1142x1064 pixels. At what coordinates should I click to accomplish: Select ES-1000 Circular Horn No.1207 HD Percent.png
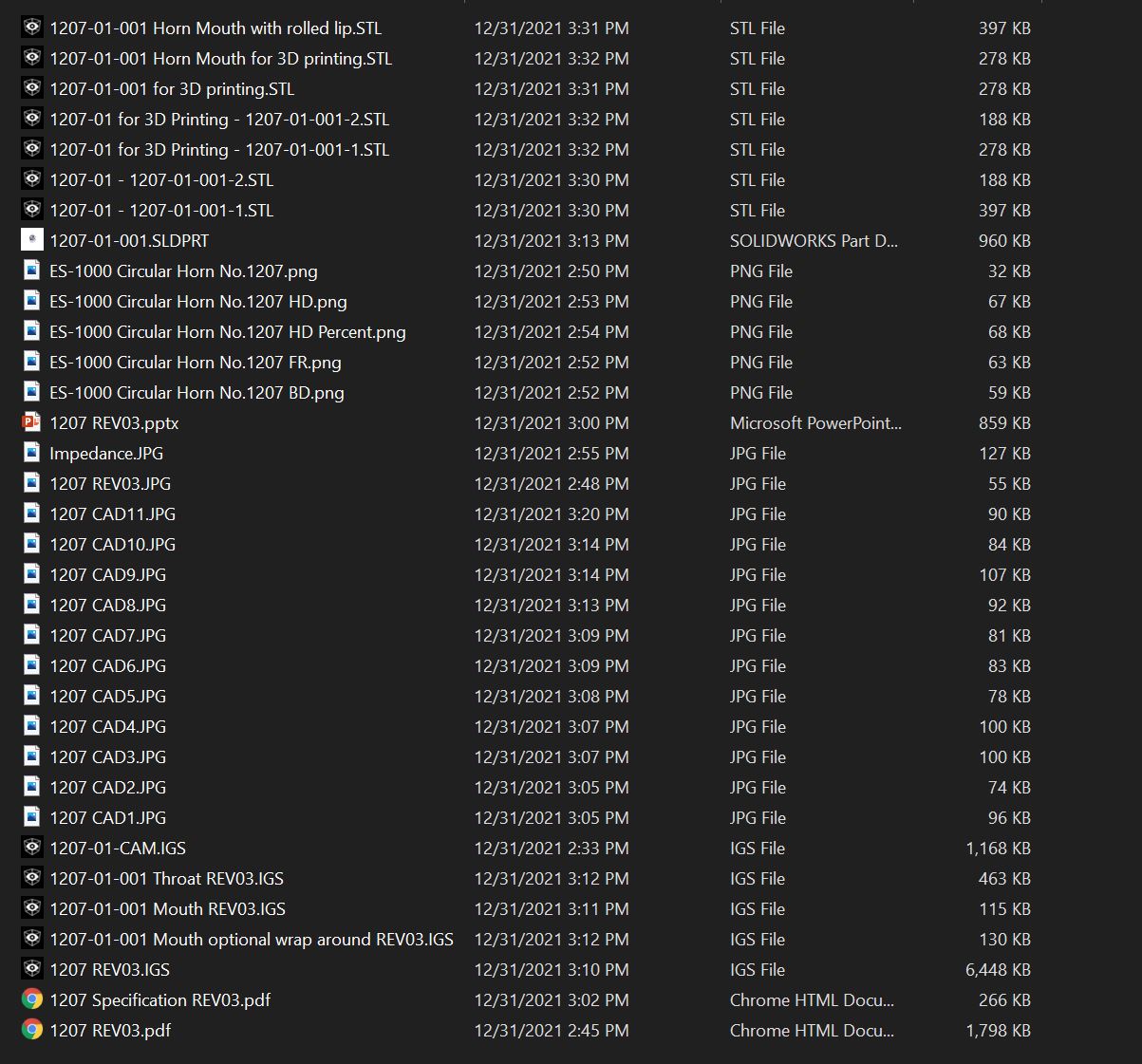(x=227, y=332)
